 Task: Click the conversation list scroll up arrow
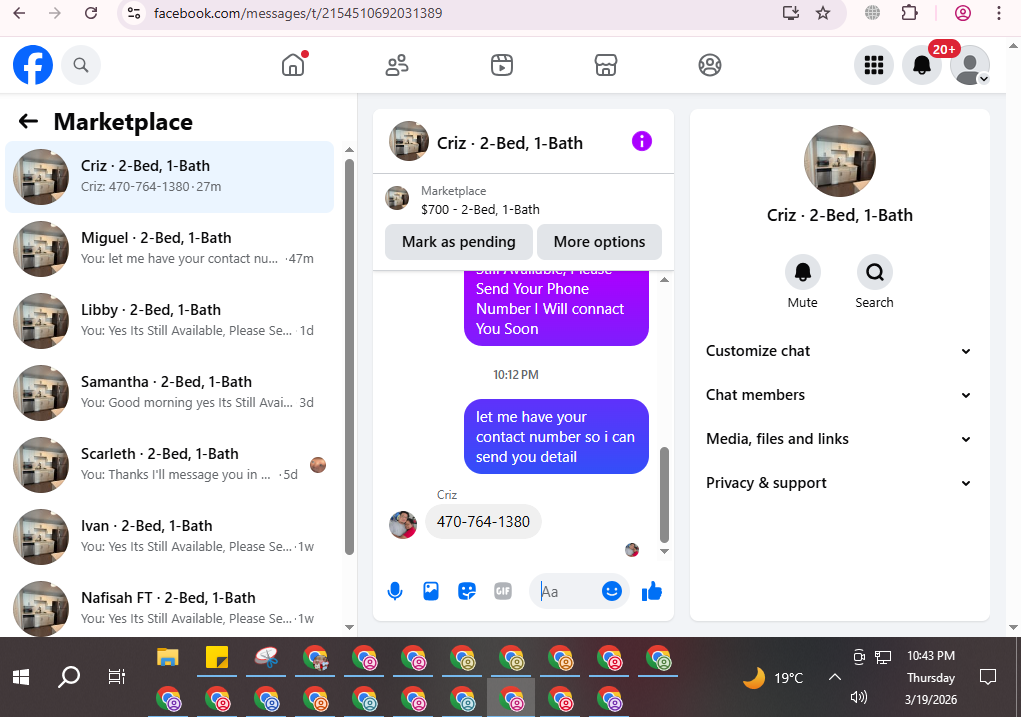[349, 150]
